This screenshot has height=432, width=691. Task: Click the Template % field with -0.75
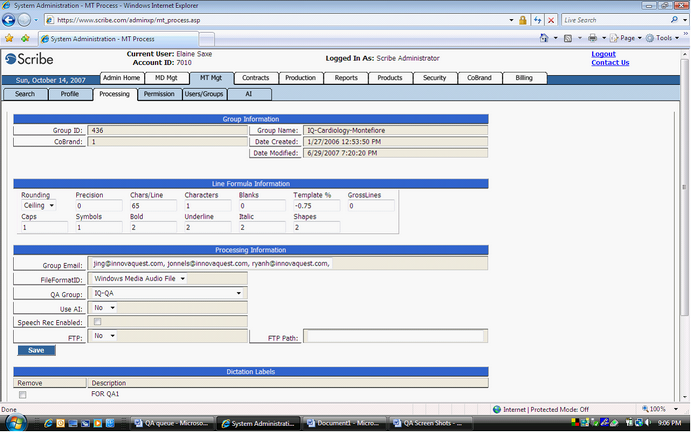[x=316, y=205]
